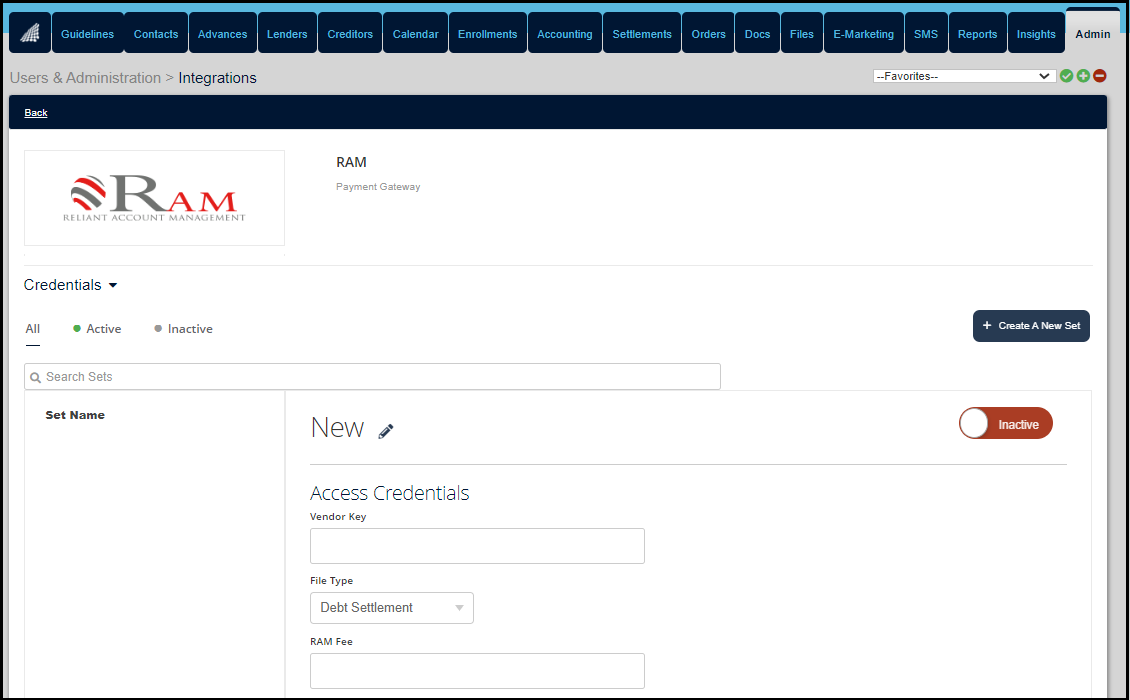Viewport: 1130px width, 700px height.
Task: Click the Set Name column header
Action: point(75,415)
